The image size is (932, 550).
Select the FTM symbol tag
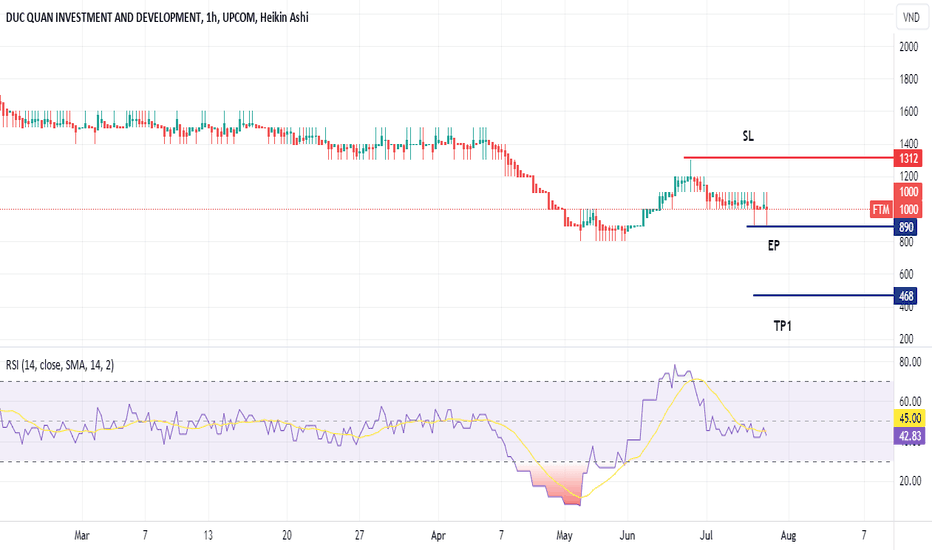[881, 209]
